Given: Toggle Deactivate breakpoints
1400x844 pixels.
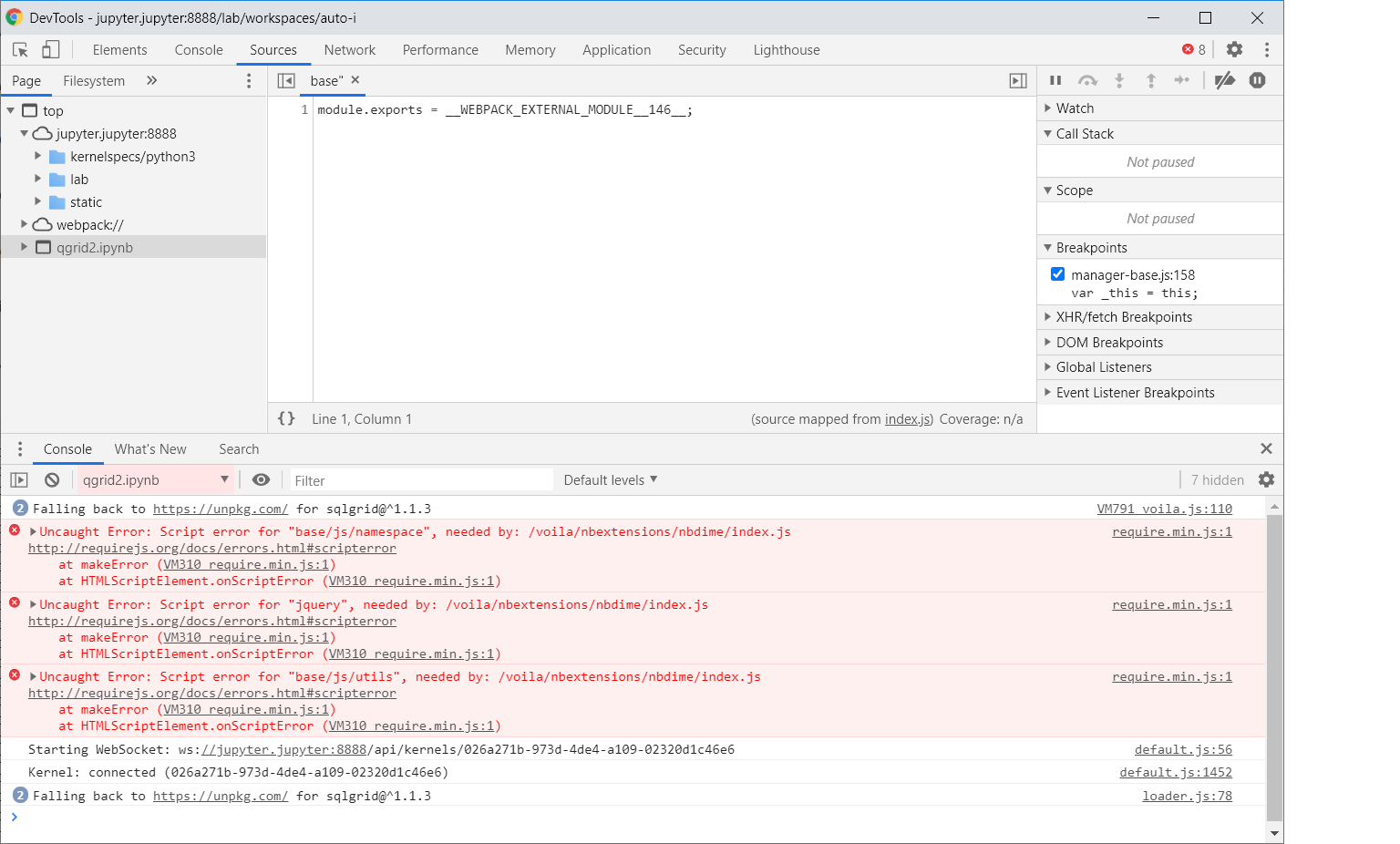Looking at the screenshot, I should click(x=1225, y=80).
